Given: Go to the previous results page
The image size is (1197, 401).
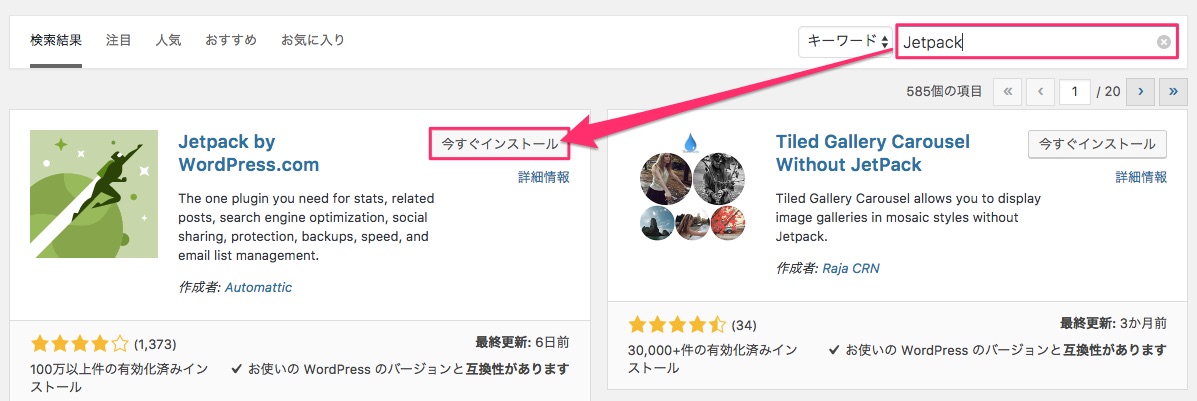Looking at the screenshot, I should pyautogui.click(x=1040, y=92).
